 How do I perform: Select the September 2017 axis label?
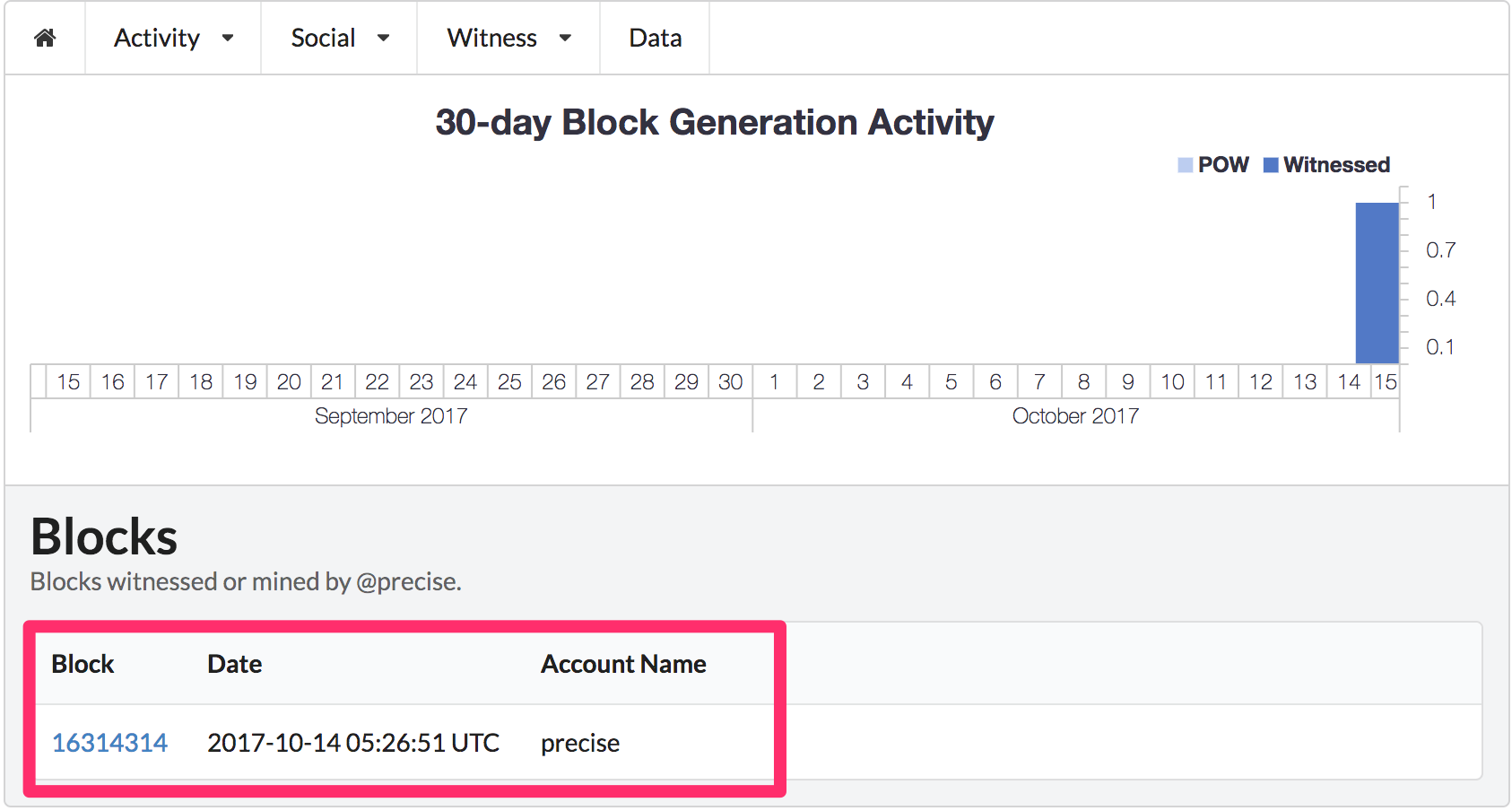pyautogui.click(x=391, y=415)
